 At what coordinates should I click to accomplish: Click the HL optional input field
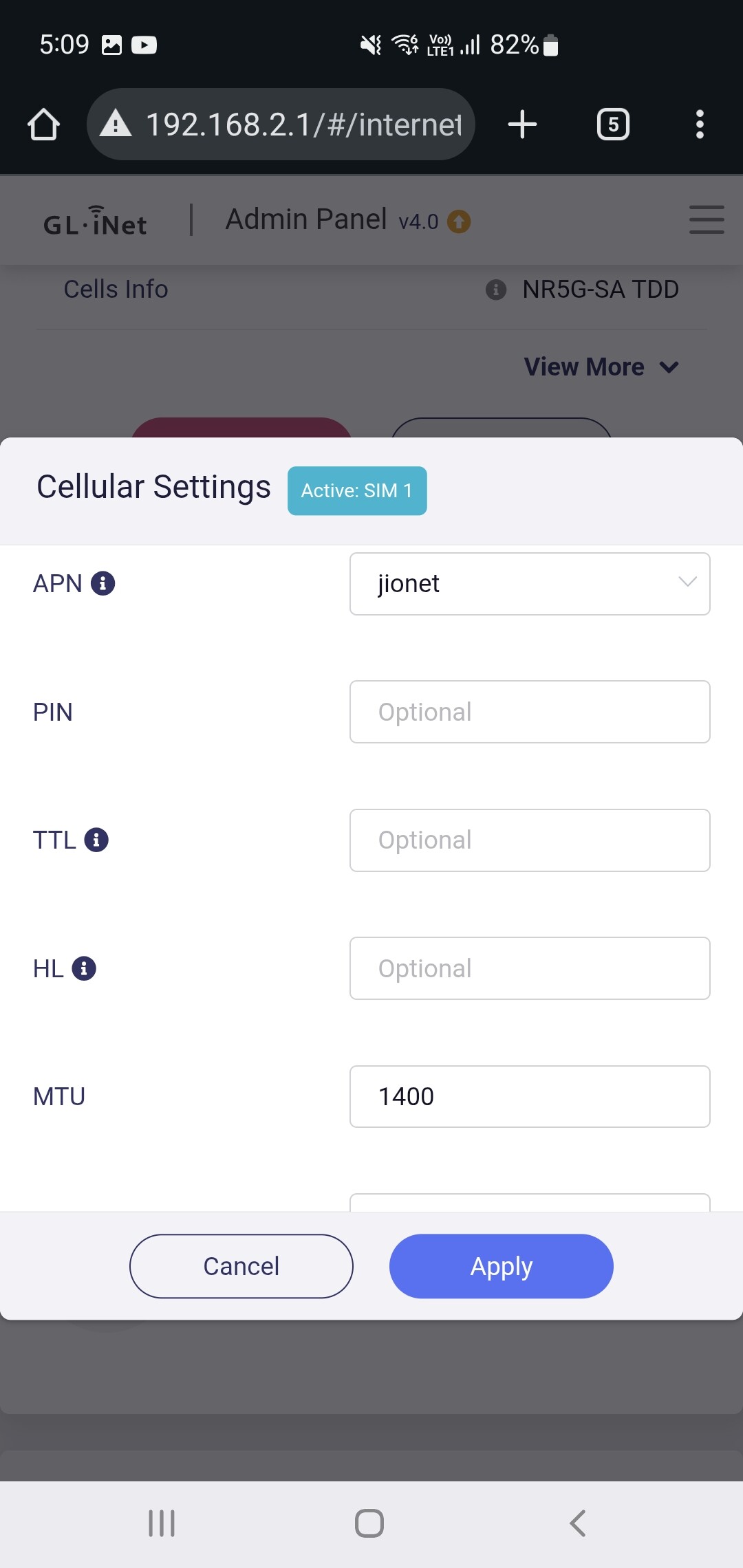click(x=530, y=968)
